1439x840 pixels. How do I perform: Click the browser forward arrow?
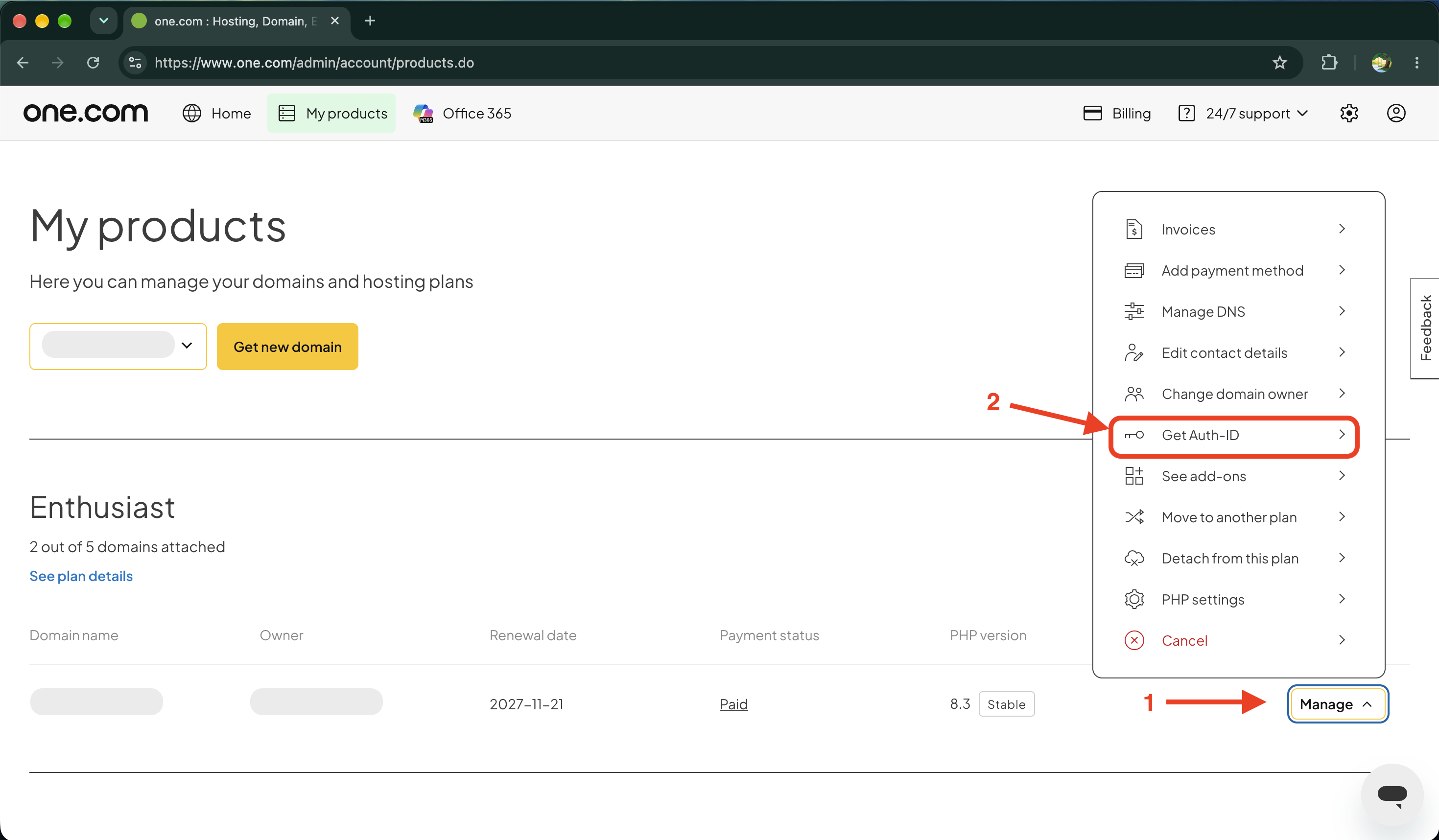pyautogui.click(x=58, y=62)
